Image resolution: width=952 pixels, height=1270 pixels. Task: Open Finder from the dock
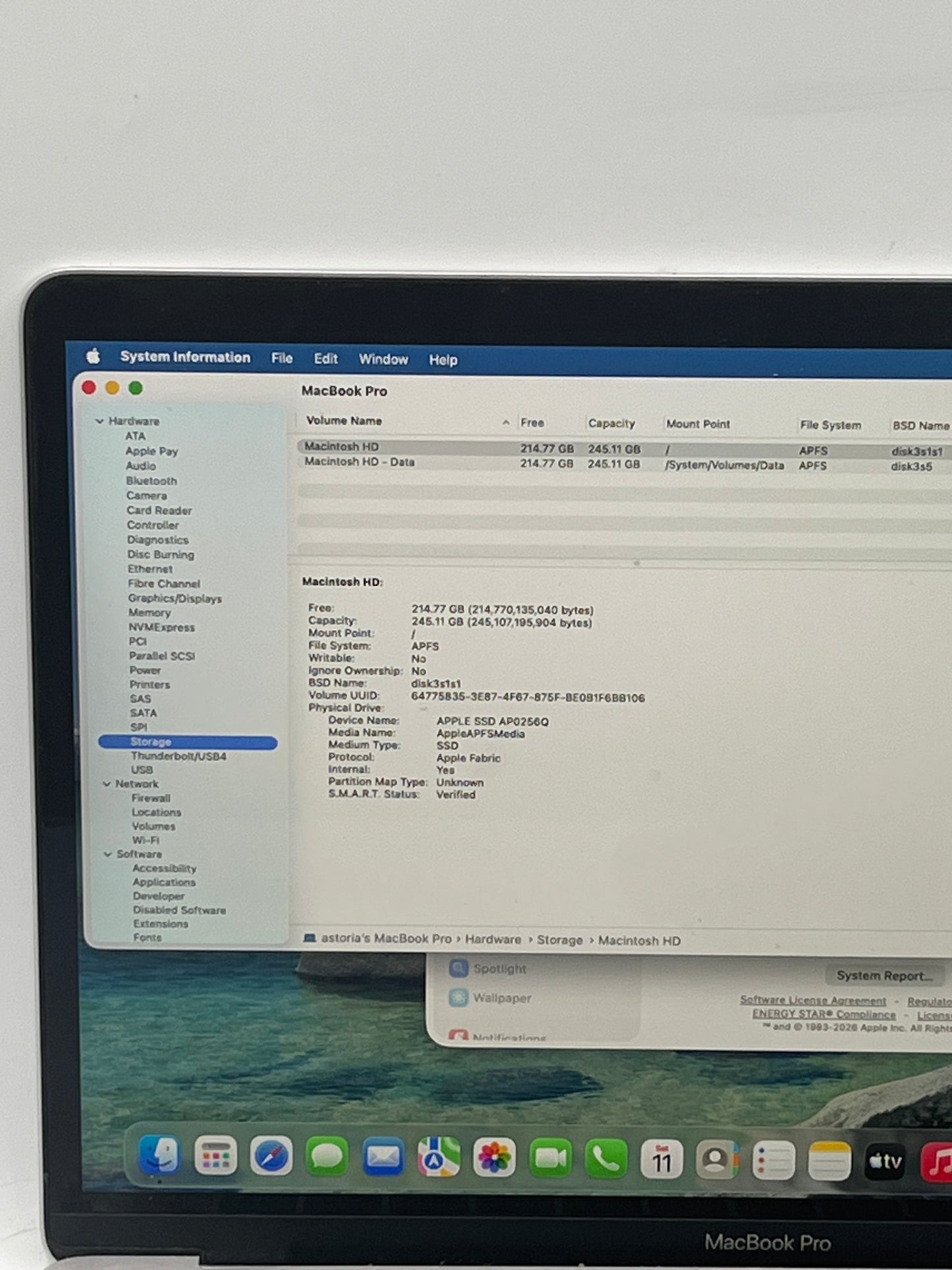tap(159, 1155)
